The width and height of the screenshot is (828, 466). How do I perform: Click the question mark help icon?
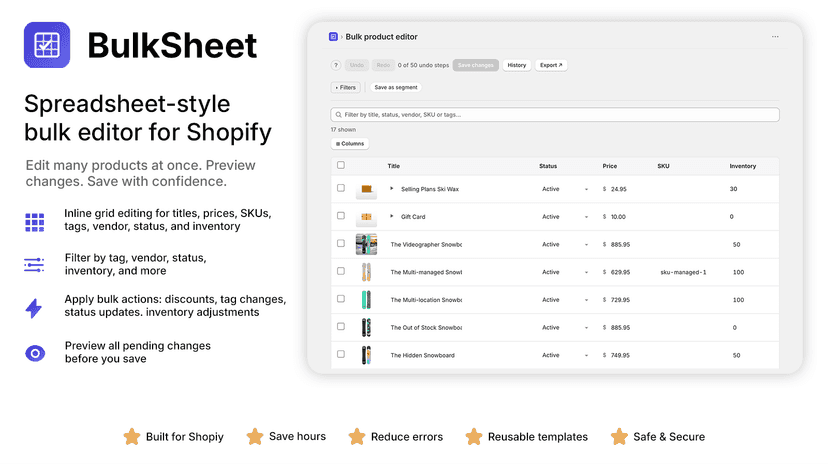(336, 65)
